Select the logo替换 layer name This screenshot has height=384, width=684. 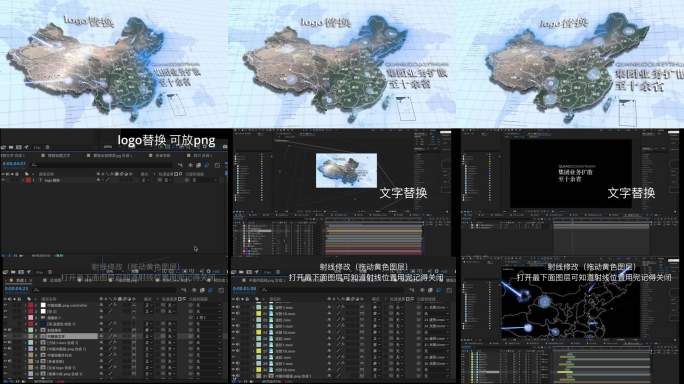[53, 180]
